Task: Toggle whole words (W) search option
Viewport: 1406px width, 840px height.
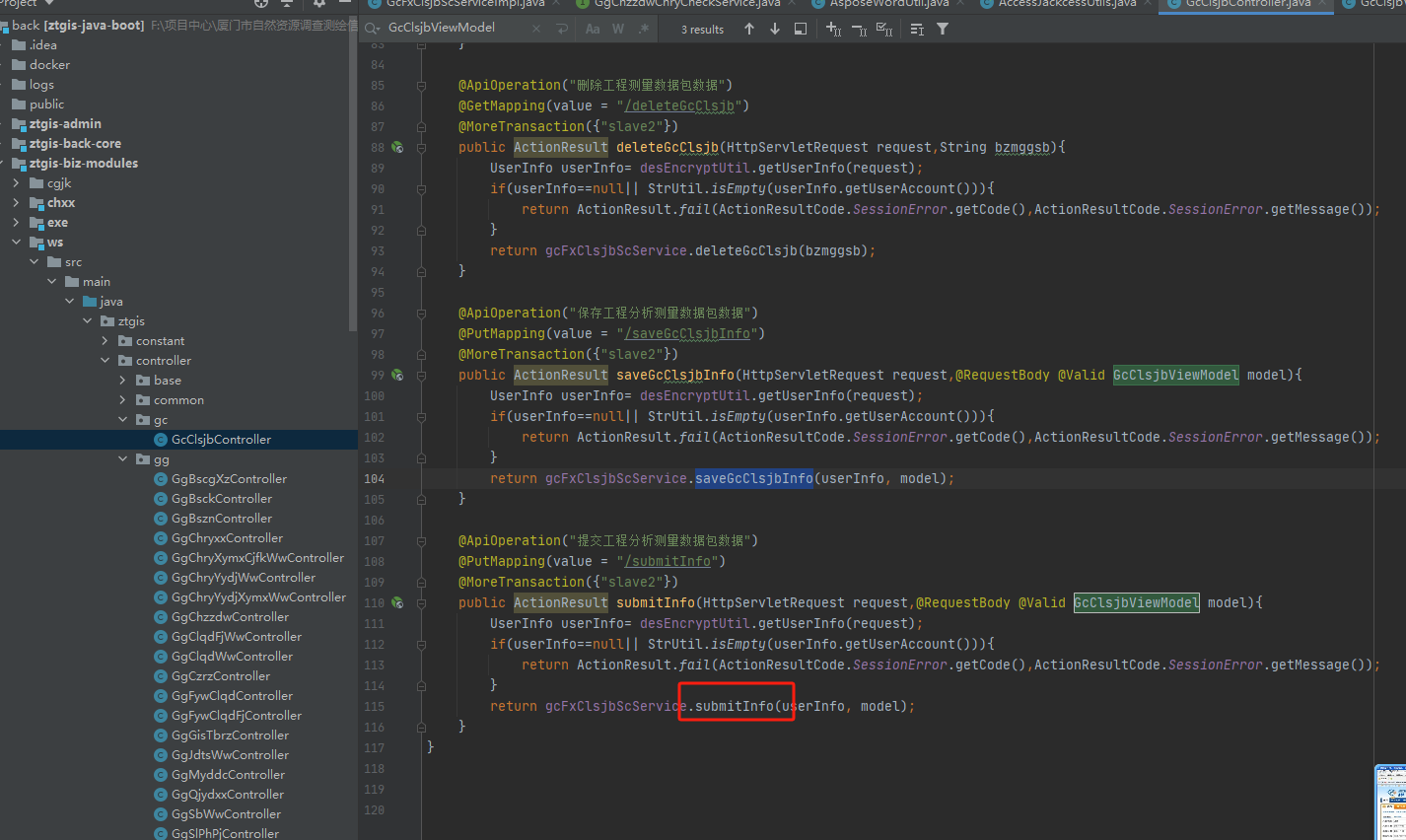Action: click(x=618, y=30)
